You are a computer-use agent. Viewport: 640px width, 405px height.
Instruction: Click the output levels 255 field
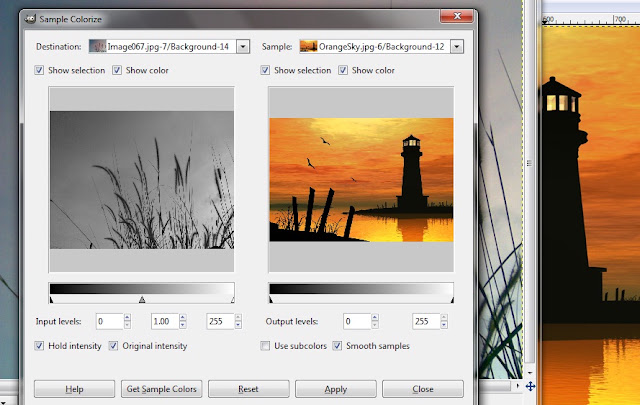point(426,321)
